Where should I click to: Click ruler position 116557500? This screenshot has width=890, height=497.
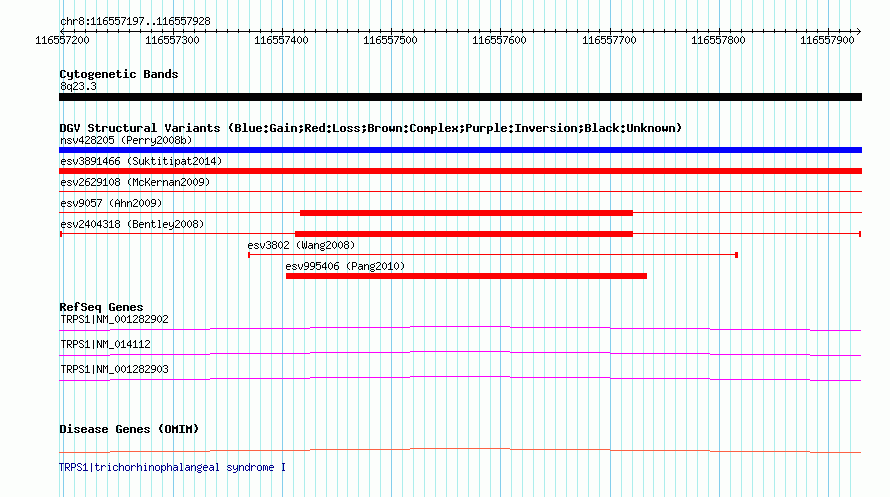tap(390, 40)
